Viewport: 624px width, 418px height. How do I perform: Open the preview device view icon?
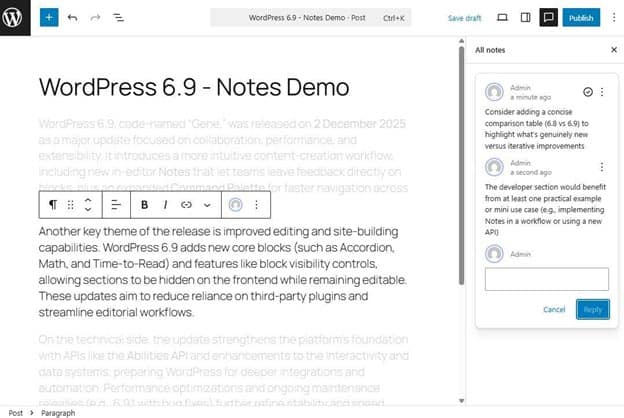coord(502,18)
